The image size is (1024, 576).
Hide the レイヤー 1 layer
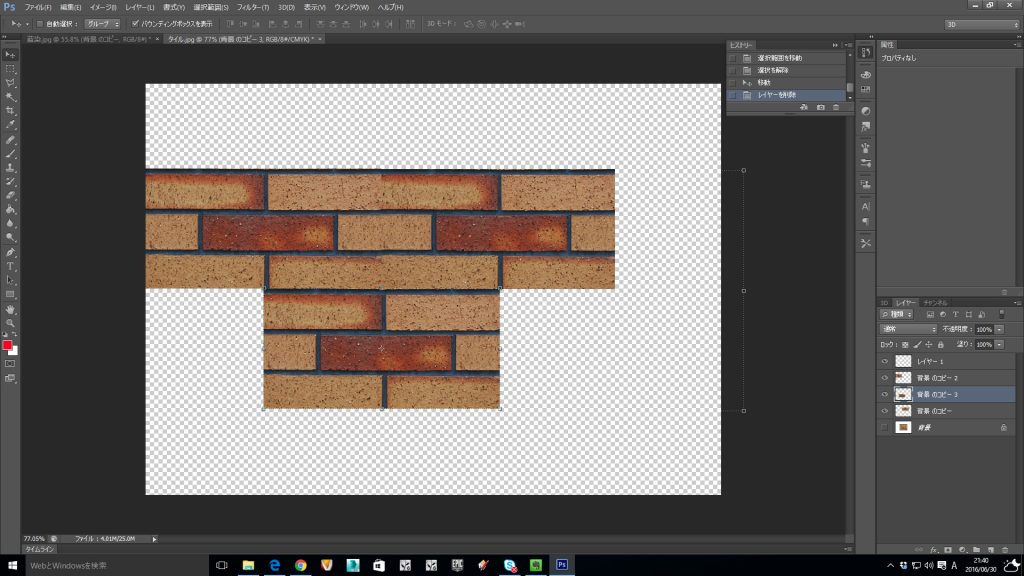tap(884, 361)
